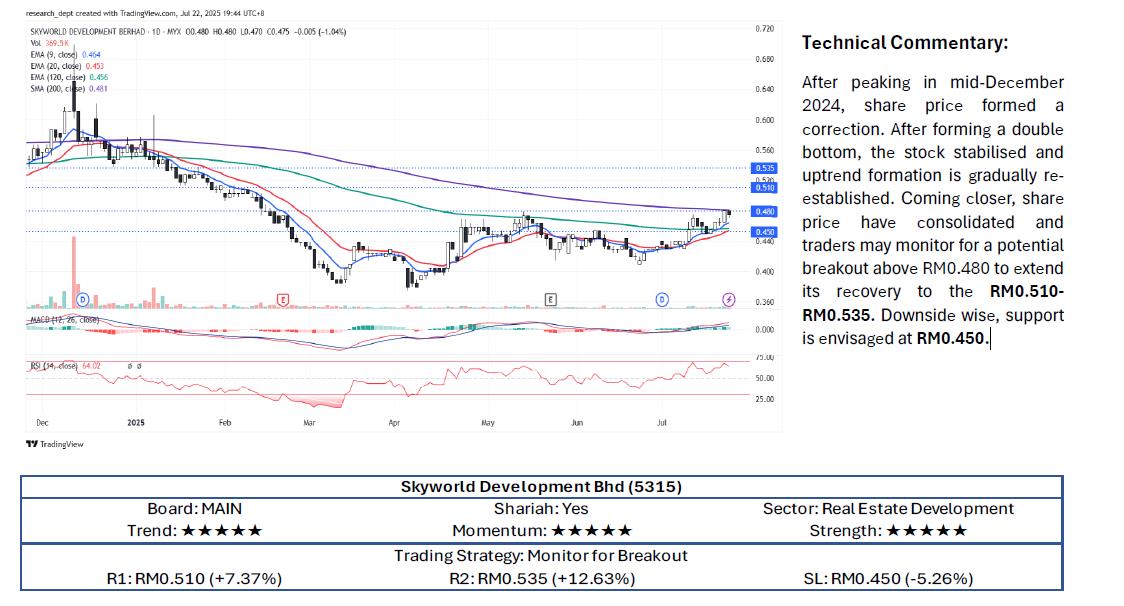Click the 'SL: RM0.450 (-5.26%)' cell
The image size is (1124, 606).
point(888,579)
